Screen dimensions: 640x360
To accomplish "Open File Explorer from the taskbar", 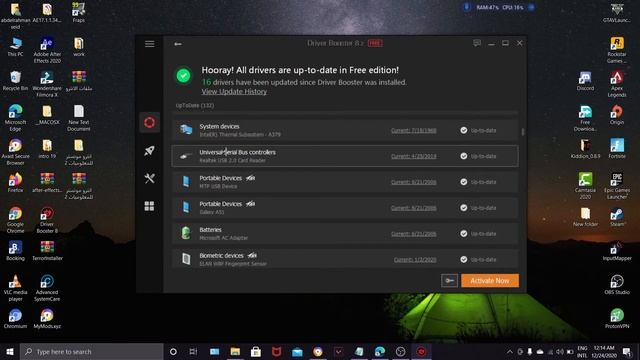I will pos(235,351).
